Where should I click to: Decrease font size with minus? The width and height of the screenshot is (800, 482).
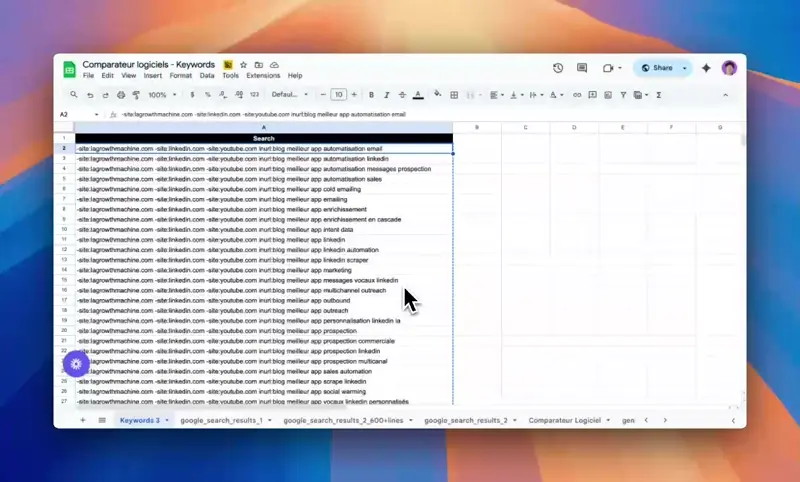323,95
